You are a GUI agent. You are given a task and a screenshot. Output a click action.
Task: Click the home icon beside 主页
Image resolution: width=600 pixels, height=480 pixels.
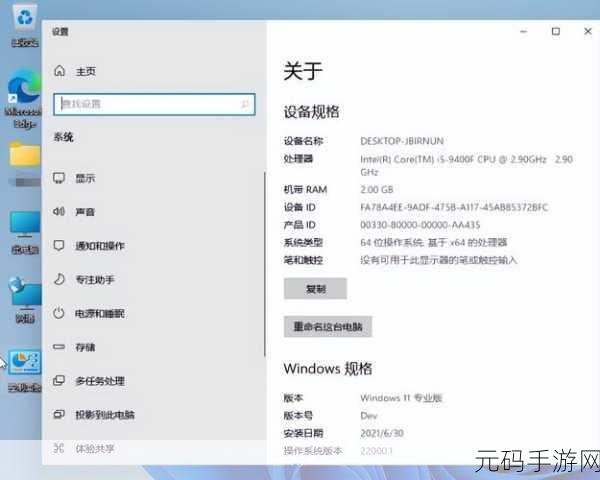tap(59, 71)
